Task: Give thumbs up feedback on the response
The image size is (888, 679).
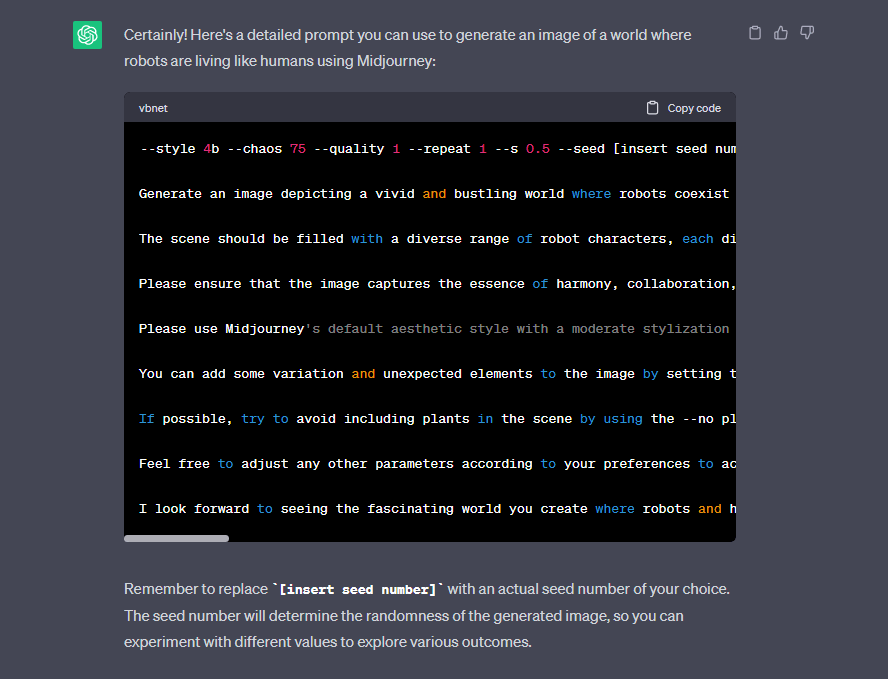Action: (781, 32)
